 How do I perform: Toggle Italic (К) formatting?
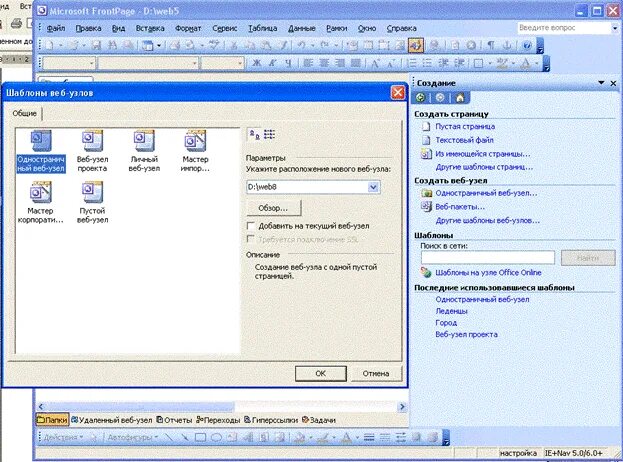273,63
